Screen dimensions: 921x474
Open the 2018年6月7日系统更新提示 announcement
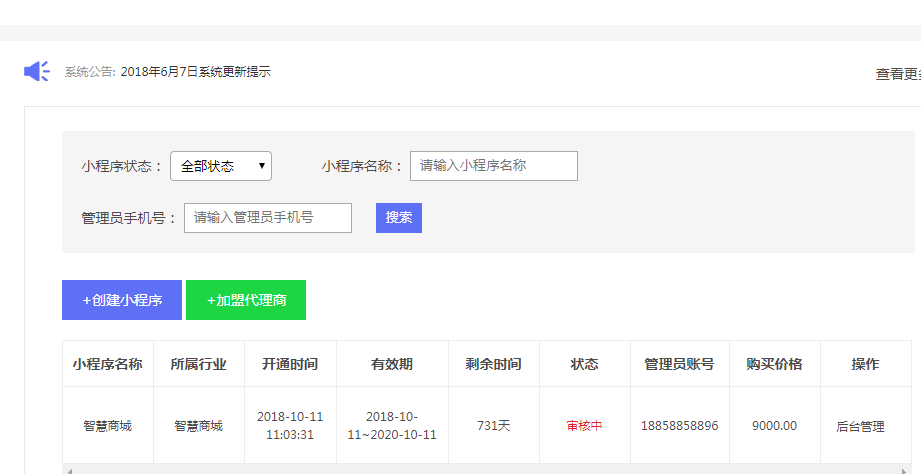pos(195,72)
